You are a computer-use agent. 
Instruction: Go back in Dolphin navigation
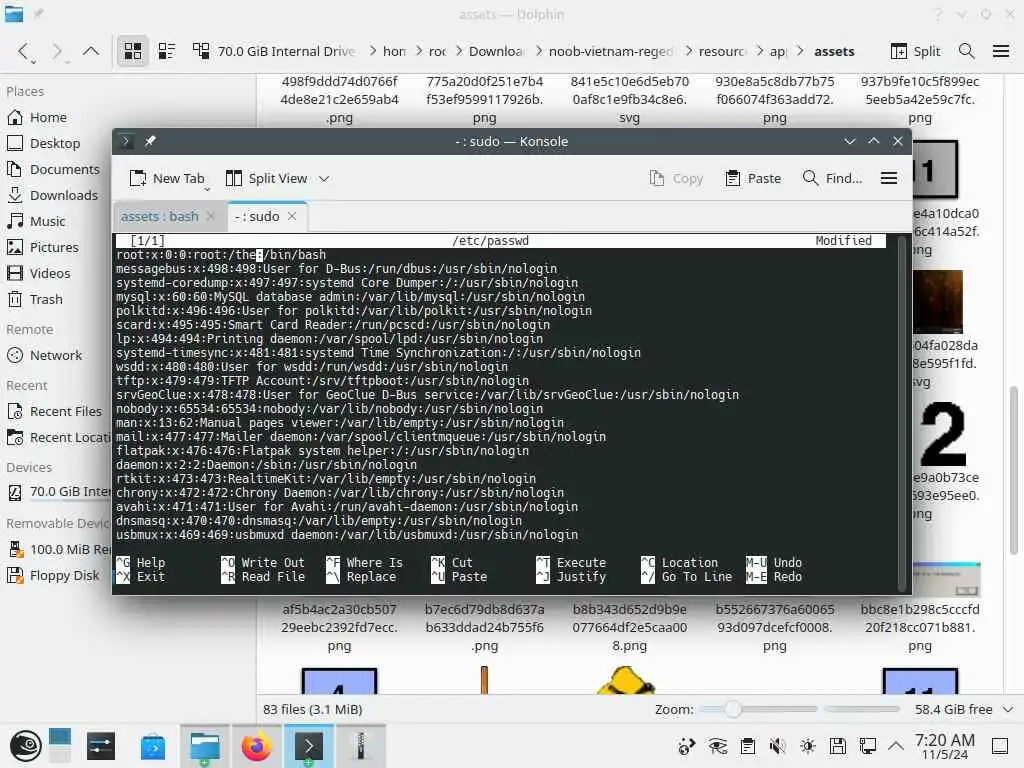coord(24,51)
